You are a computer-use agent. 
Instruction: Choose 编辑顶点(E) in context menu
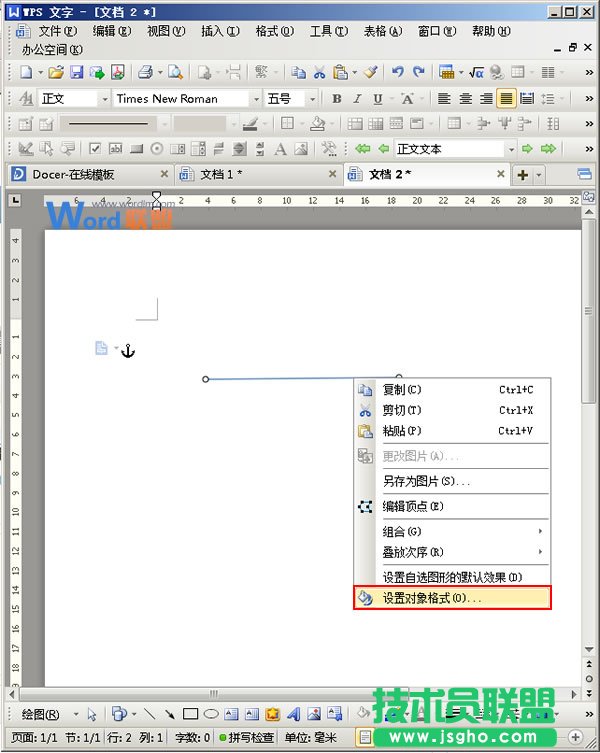click(x=452, y=506)
